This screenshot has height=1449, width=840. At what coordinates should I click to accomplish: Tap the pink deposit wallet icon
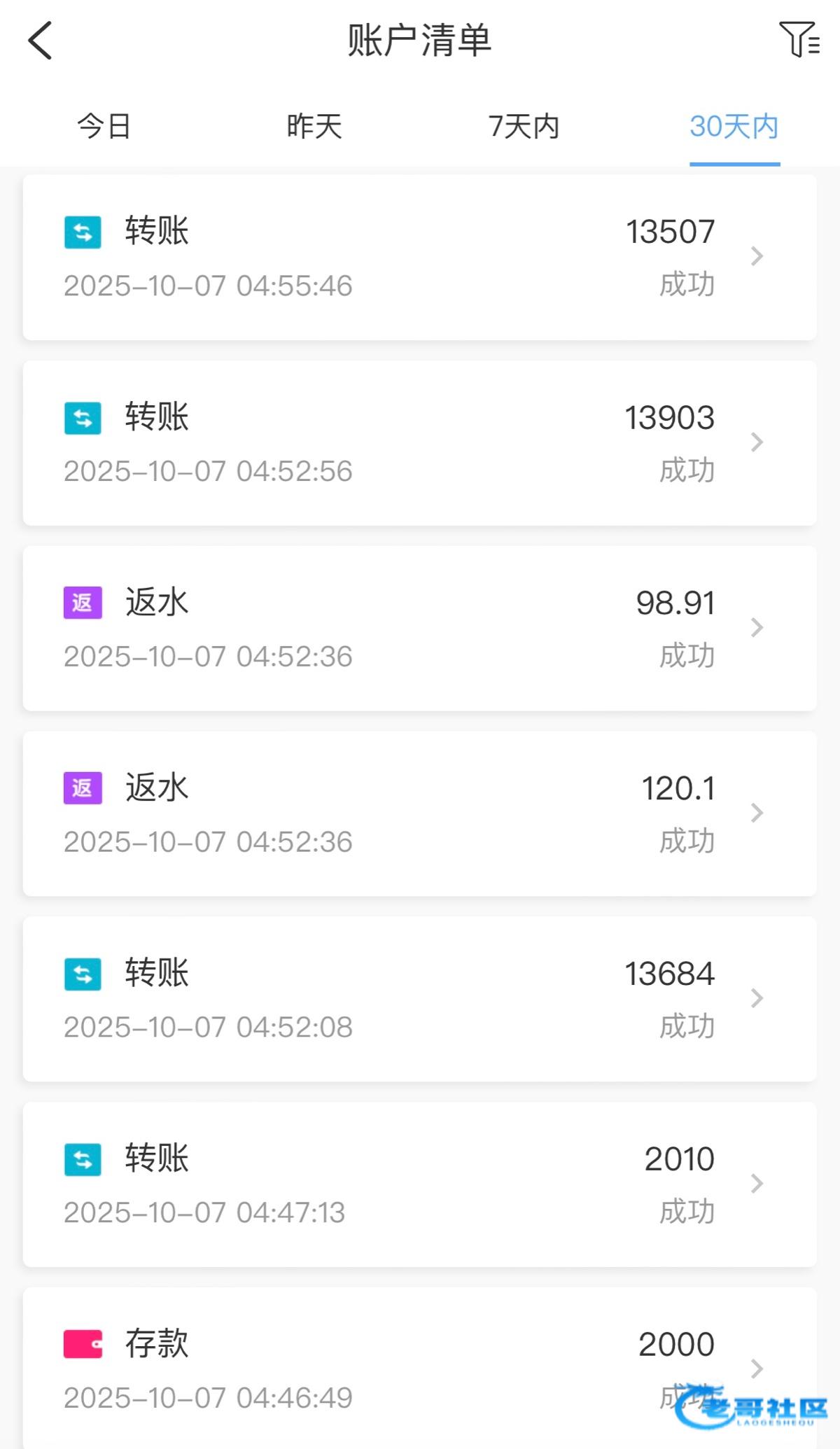(x=83, y=1344)
